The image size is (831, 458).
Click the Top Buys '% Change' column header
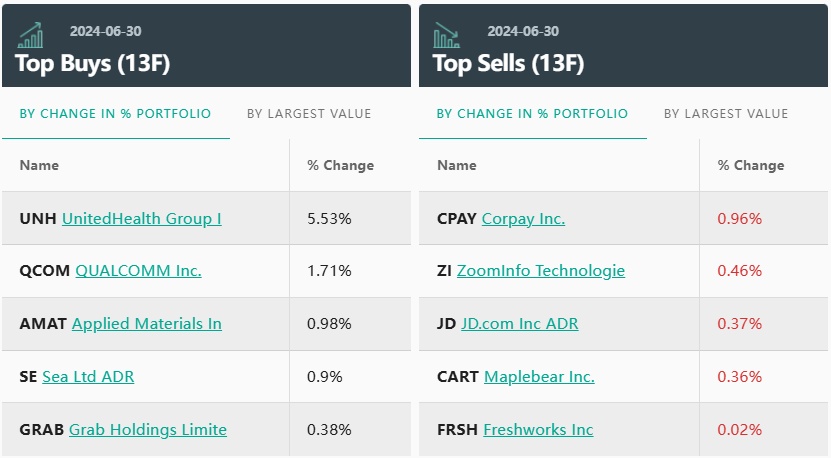click(340, 165)
